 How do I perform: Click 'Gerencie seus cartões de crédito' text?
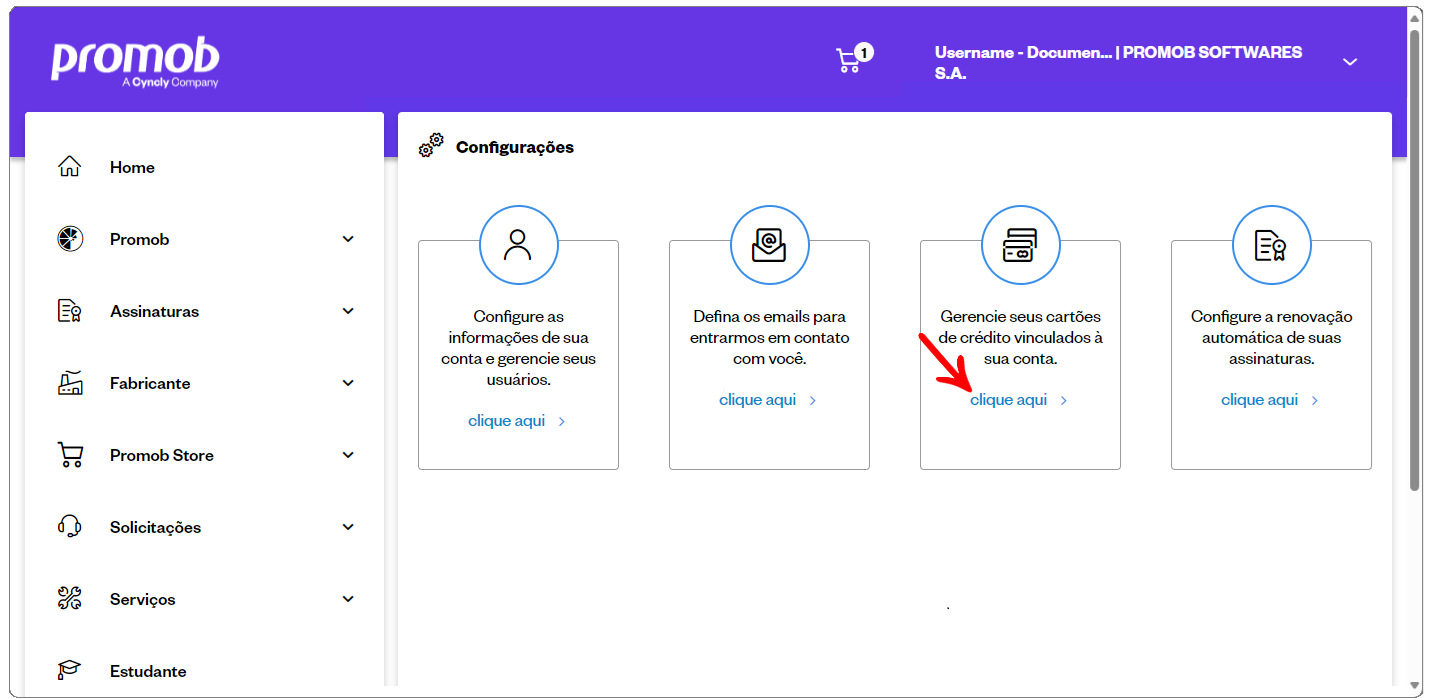1020,338
